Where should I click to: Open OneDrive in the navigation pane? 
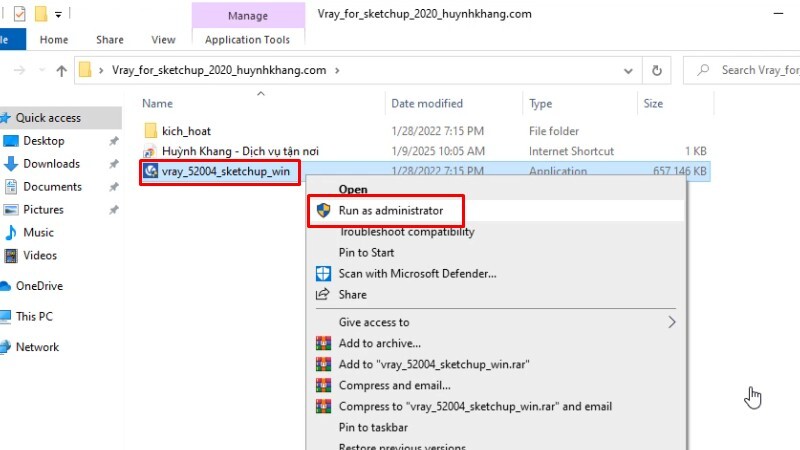point(39,286)
